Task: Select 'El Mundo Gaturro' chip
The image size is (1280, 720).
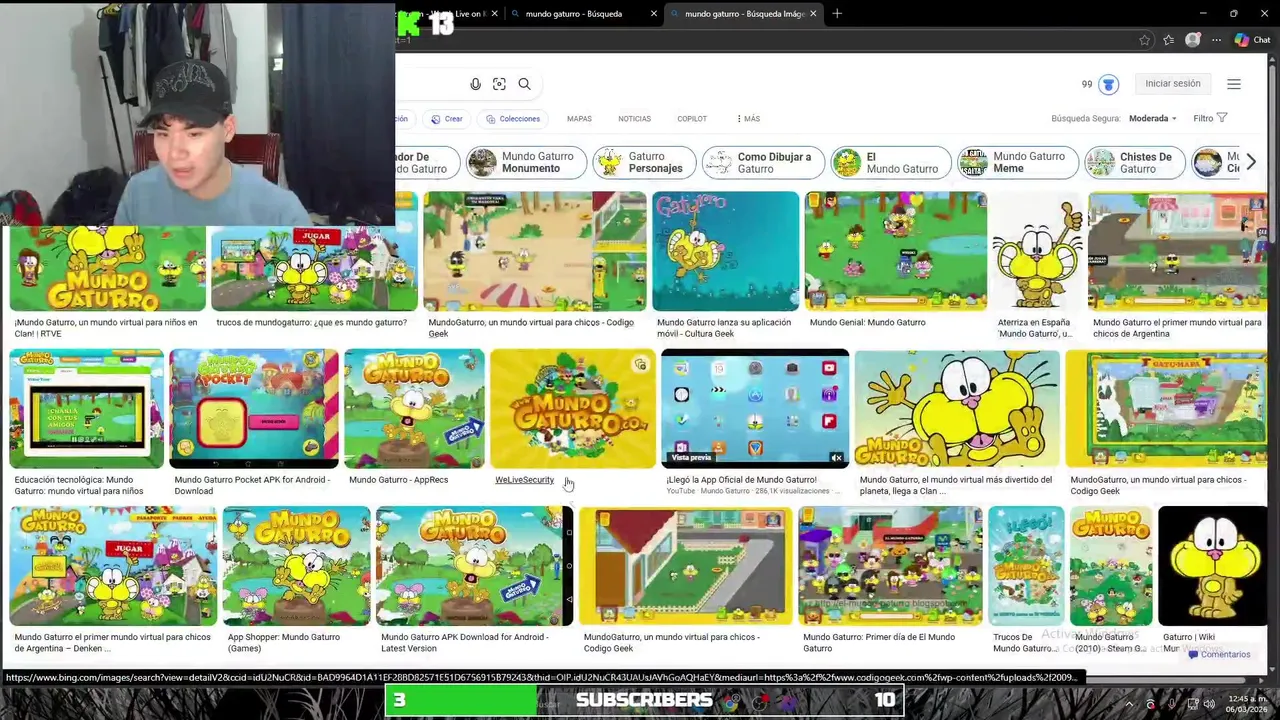Action: (x=891, y=162)
